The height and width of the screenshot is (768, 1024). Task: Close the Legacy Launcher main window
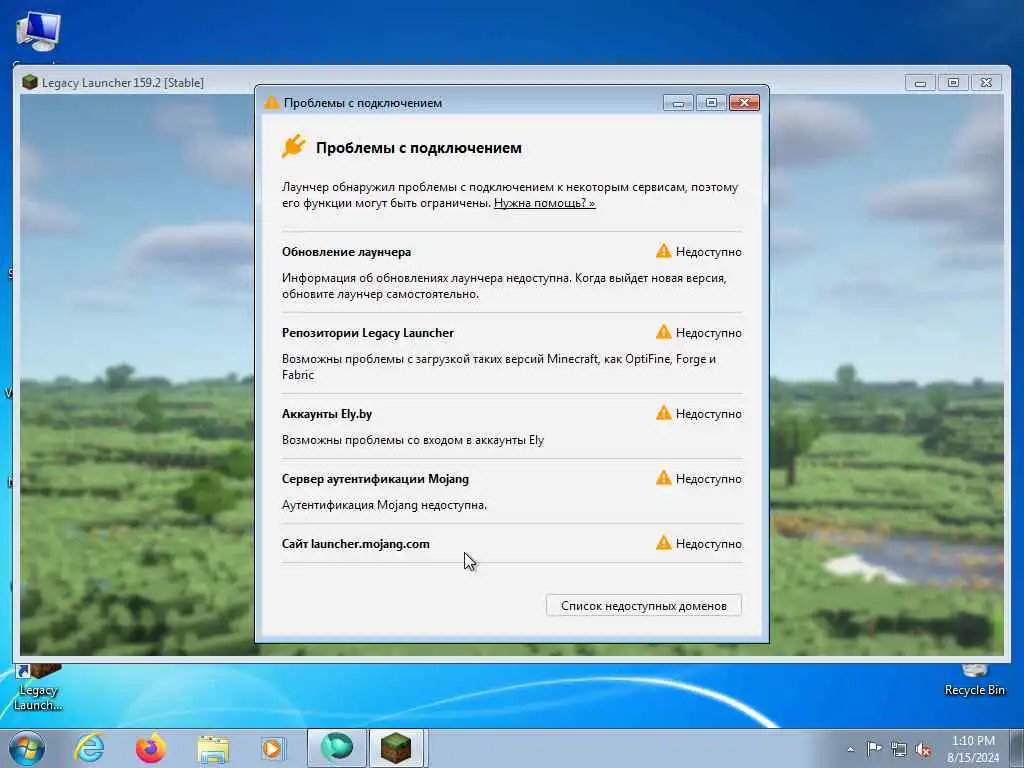coord(986,82)
